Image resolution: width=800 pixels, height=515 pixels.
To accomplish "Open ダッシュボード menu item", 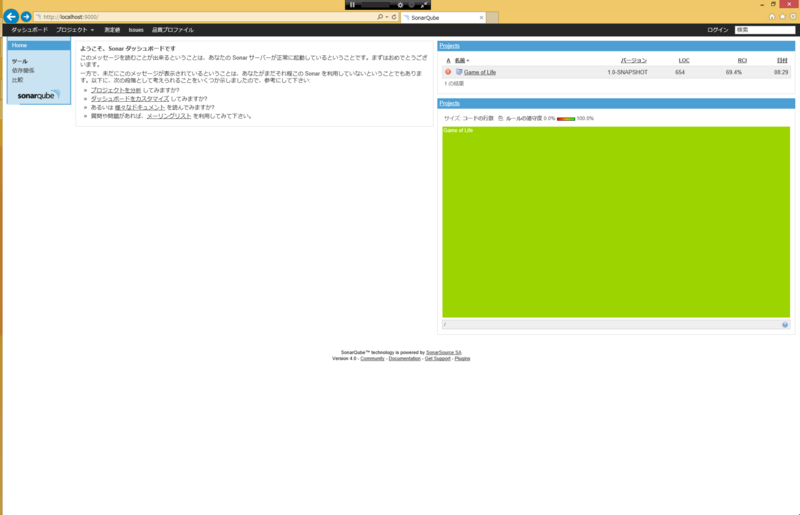I will (30, 30).
